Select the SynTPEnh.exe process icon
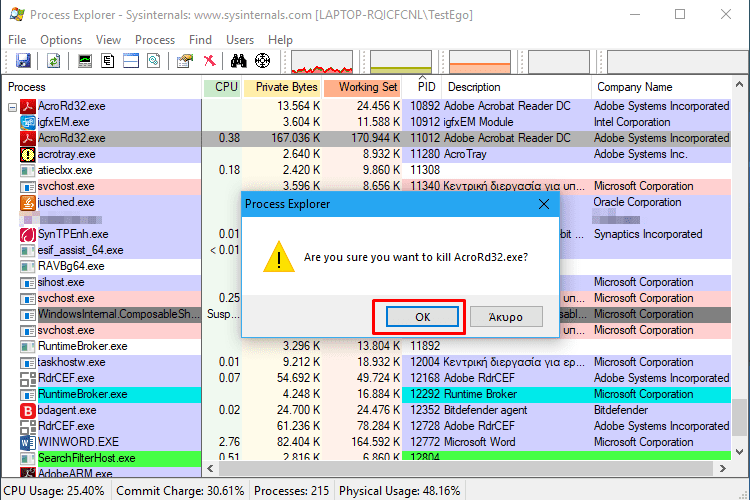Viewport: 750px width, 500px height. 28,234
